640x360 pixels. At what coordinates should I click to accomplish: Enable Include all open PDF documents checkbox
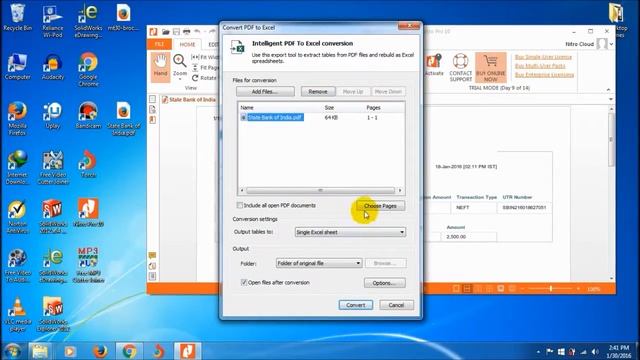(x=240, y=205)
